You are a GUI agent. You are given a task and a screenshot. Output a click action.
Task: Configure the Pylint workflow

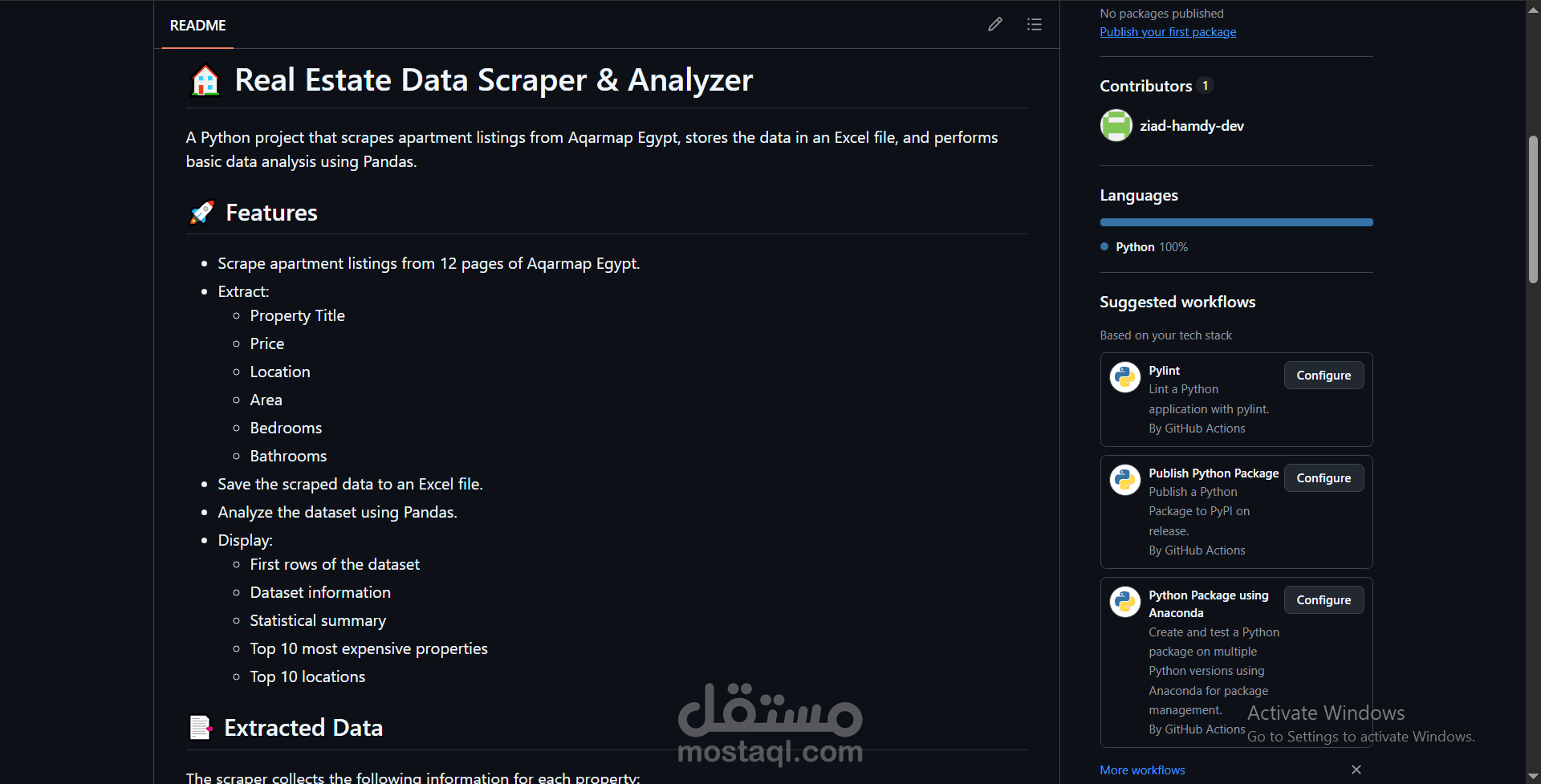click(x=1323, y=376)
